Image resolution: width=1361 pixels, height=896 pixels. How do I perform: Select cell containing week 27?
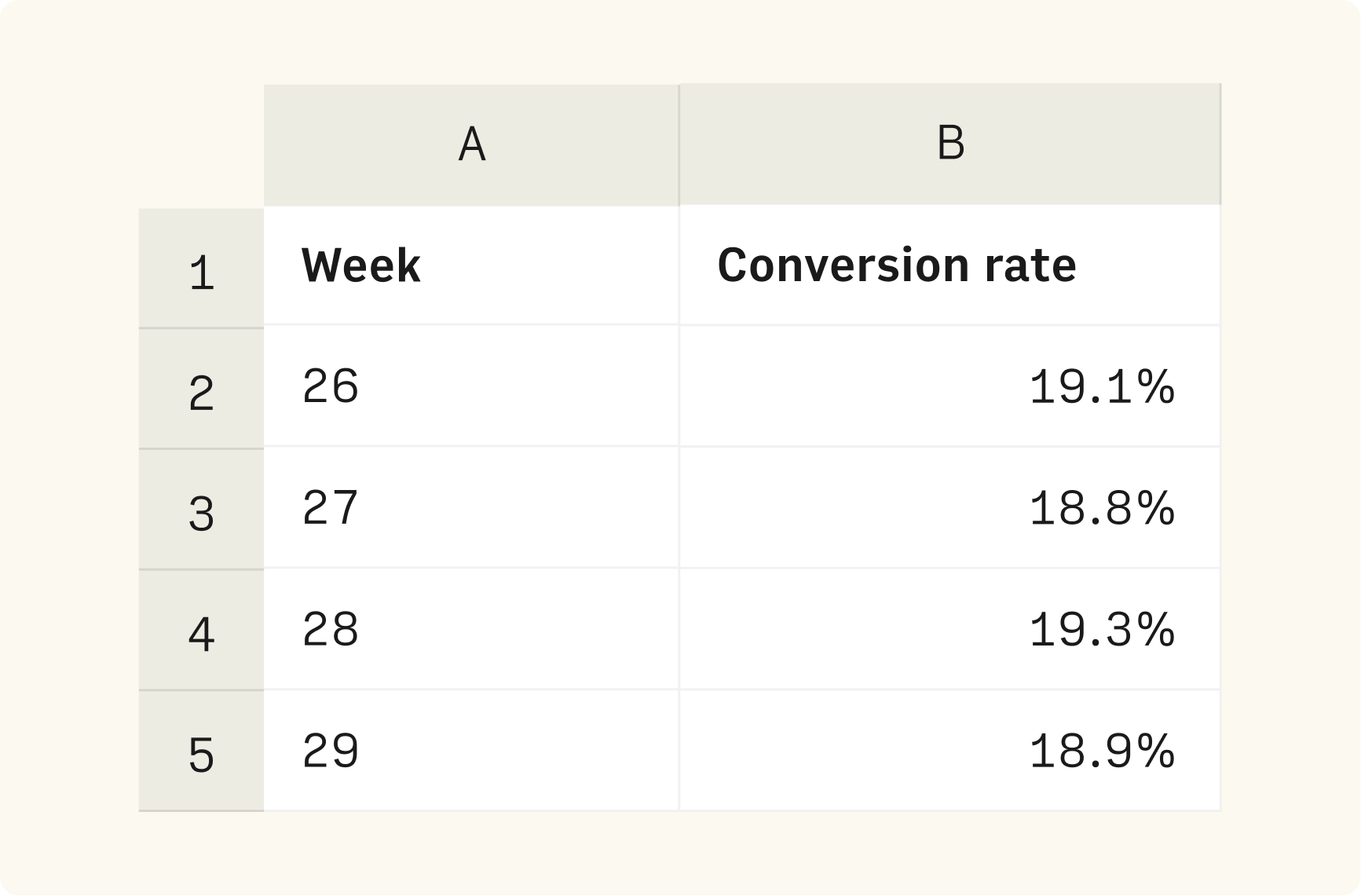coord(471,508)
